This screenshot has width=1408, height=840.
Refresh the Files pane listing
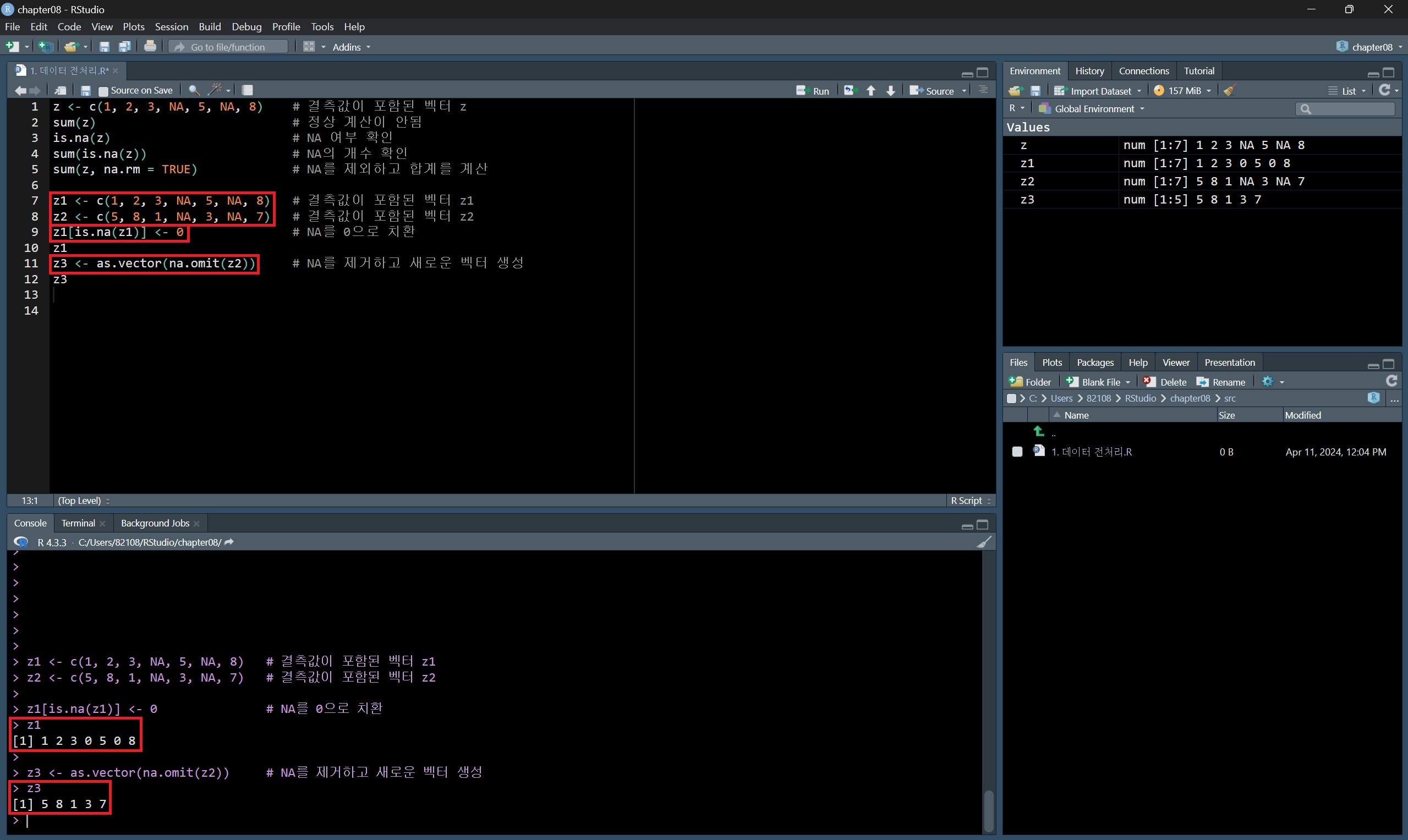tap(1391, 382)
